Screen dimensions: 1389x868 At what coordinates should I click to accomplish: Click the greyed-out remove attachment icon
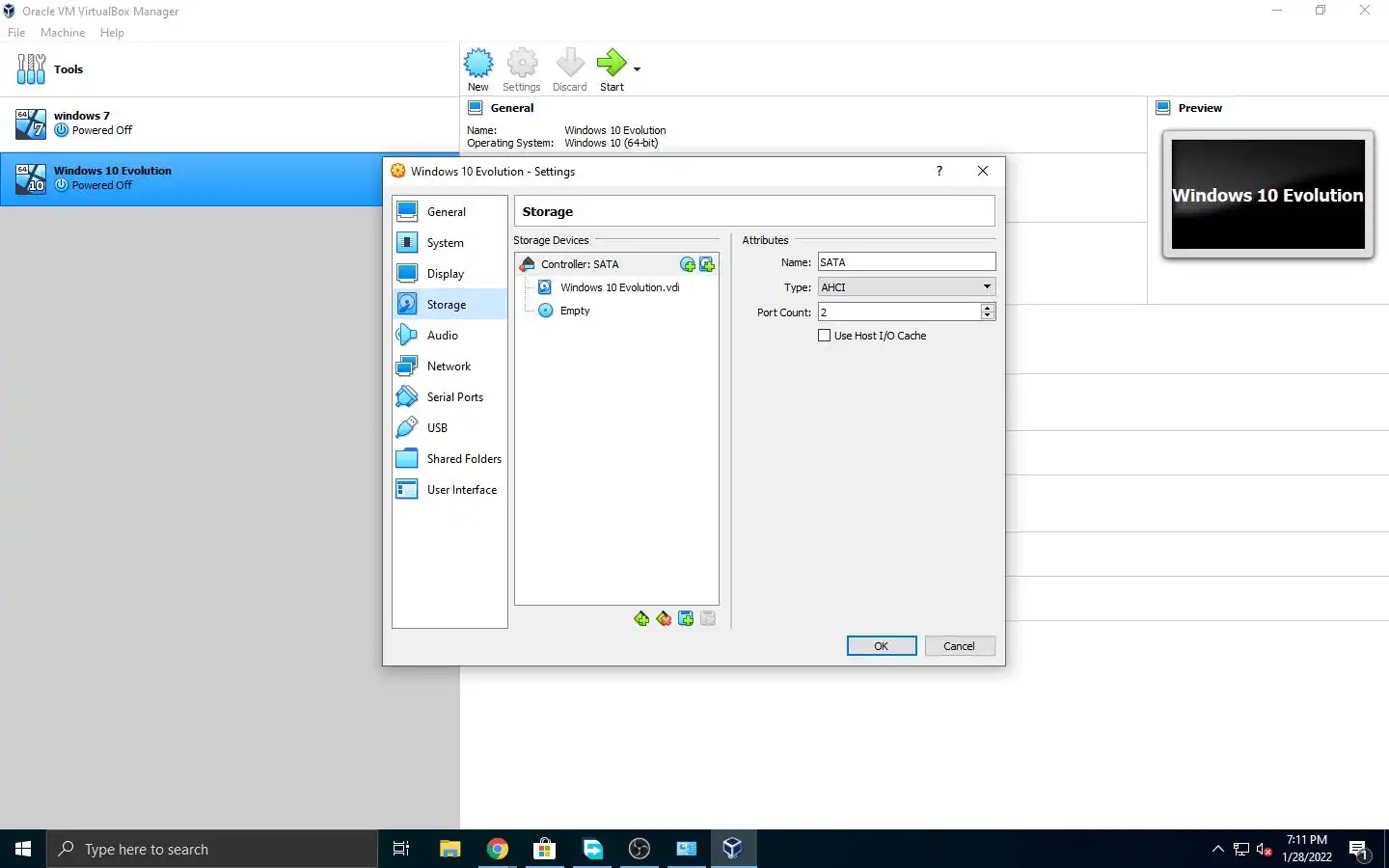[708, 618]
